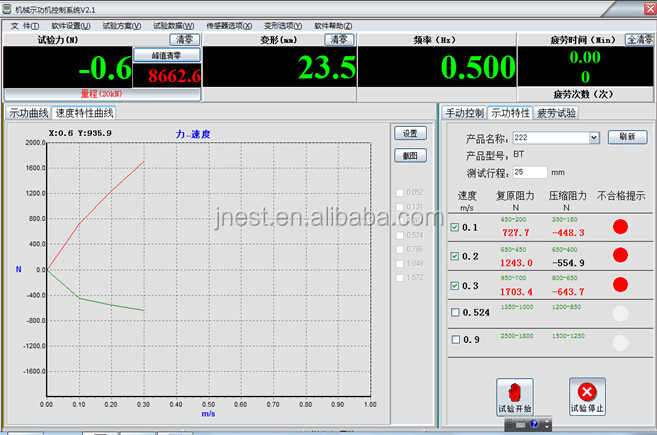Select the 示功特性 tab
The height and width of the screenshot is (435, 657).
click(x=510, y=113)
